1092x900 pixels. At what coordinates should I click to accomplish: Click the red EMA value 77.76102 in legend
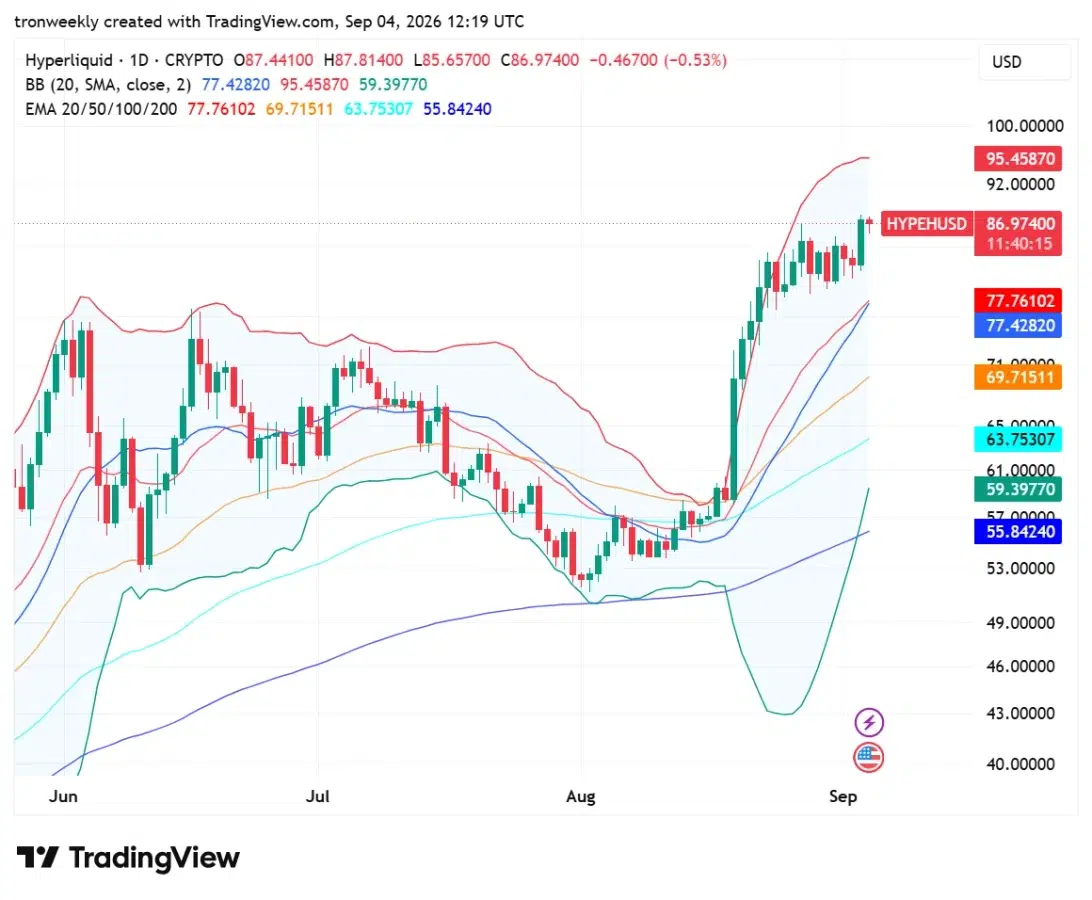pyautogui.click(x=221, y=109)
